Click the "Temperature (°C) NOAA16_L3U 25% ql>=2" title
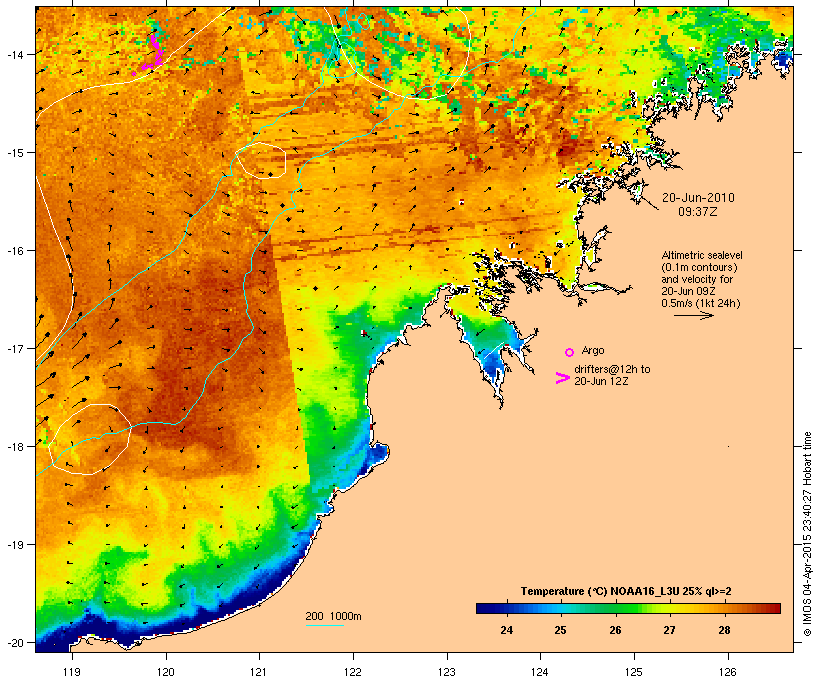The height and width of the screenshot is (680, 820). pos(625,591)
